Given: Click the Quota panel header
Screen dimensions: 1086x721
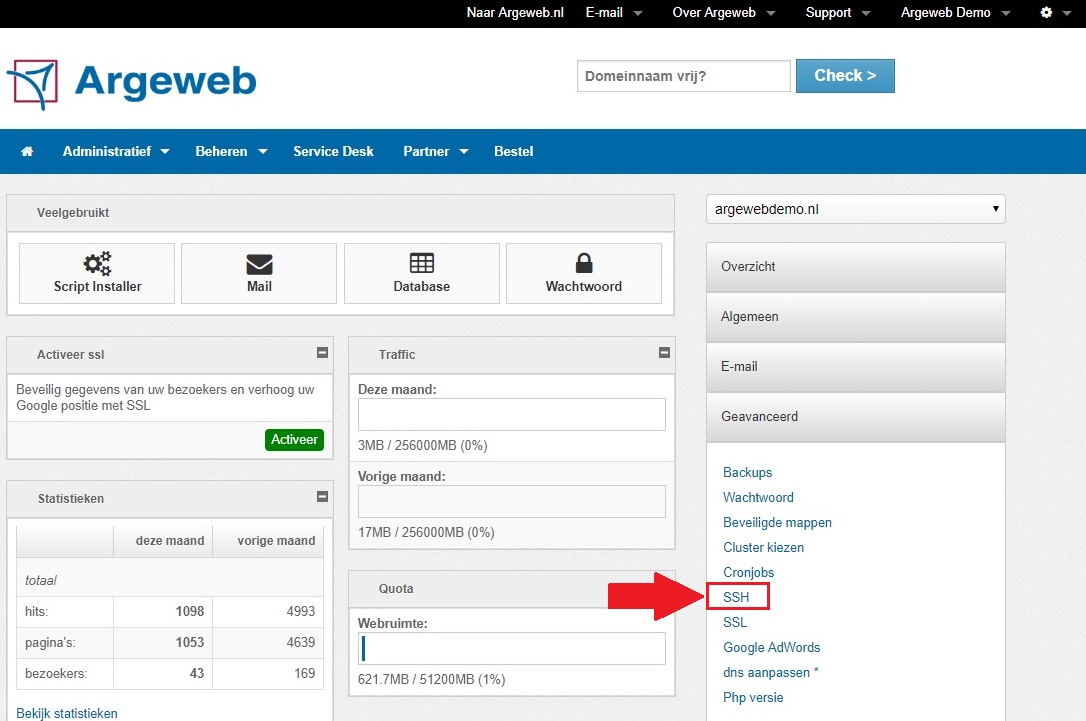Looking at the screenshot, I should click(x=512, y=589).
